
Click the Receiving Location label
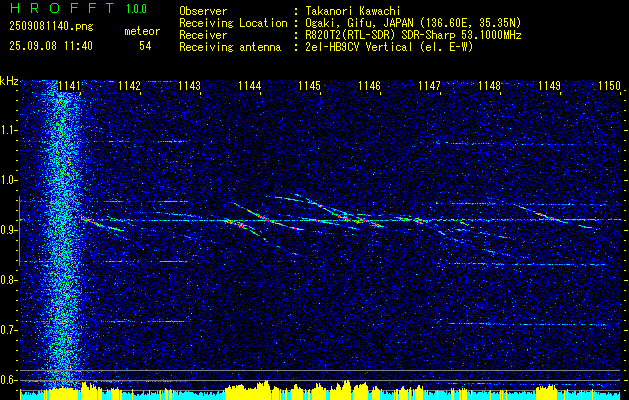coord(233,23)
